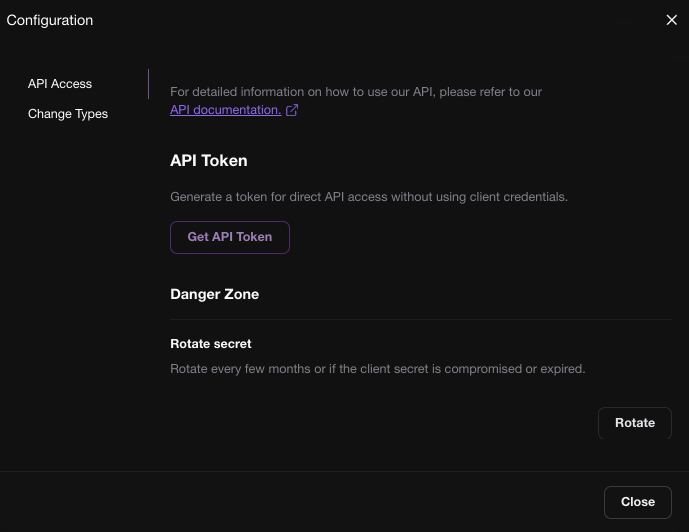The height and width of the screenshot is (532, 689).
Task: Click the Rotate secret label
Action: point(211,344)
